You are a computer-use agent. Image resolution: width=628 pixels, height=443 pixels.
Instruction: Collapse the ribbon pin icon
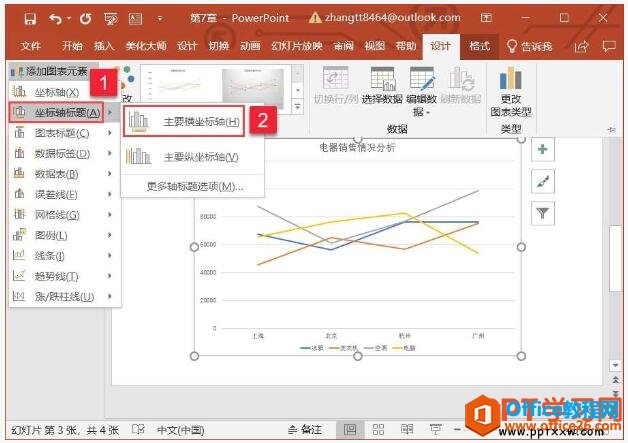tap(612, 129)
